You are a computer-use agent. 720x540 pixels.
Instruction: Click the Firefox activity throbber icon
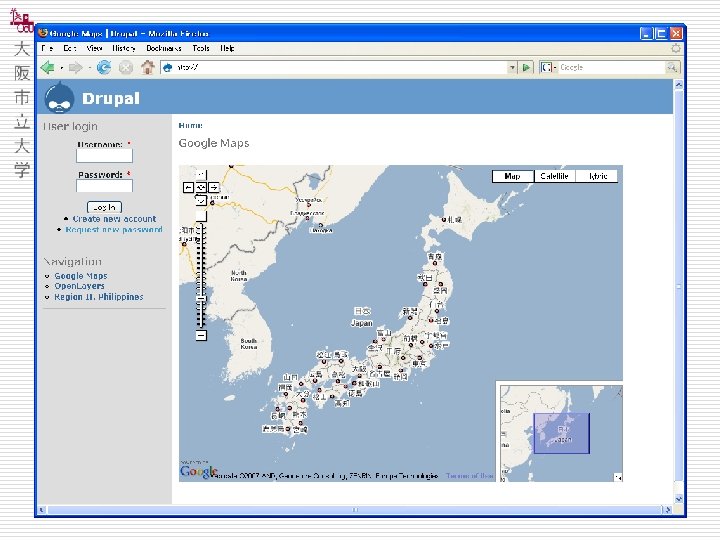click(675, 48)
